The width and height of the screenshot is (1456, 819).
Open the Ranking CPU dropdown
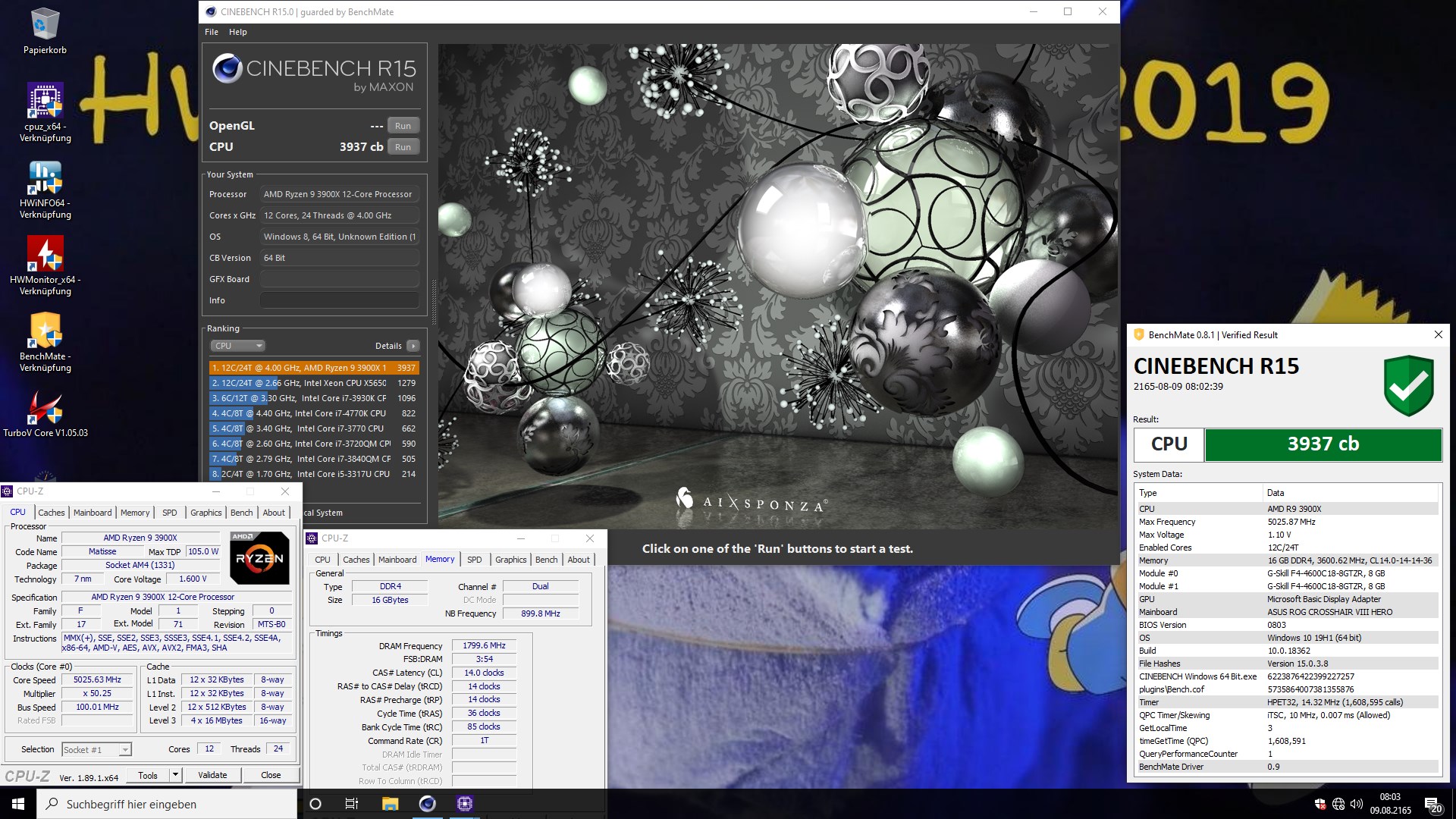(x=237, y=346)
